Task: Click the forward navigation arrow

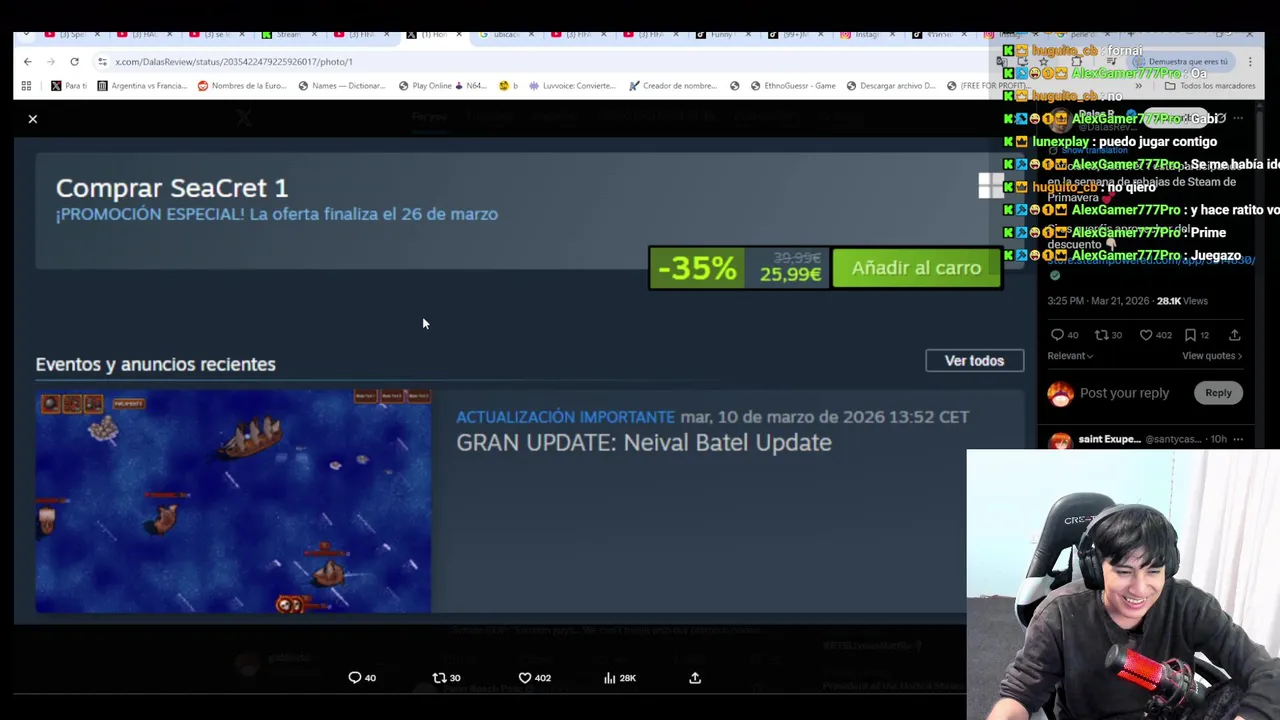Action: (50, 61)
